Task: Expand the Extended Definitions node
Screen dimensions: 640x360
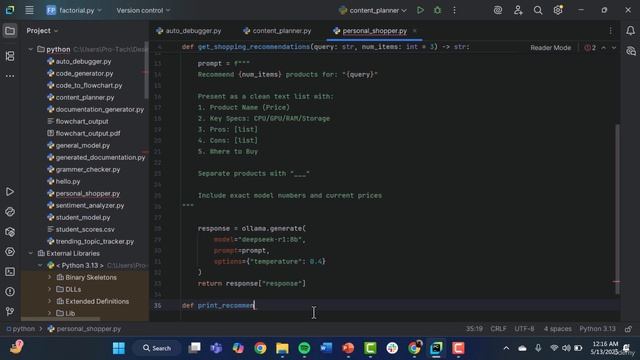Action: click(50, 301)
